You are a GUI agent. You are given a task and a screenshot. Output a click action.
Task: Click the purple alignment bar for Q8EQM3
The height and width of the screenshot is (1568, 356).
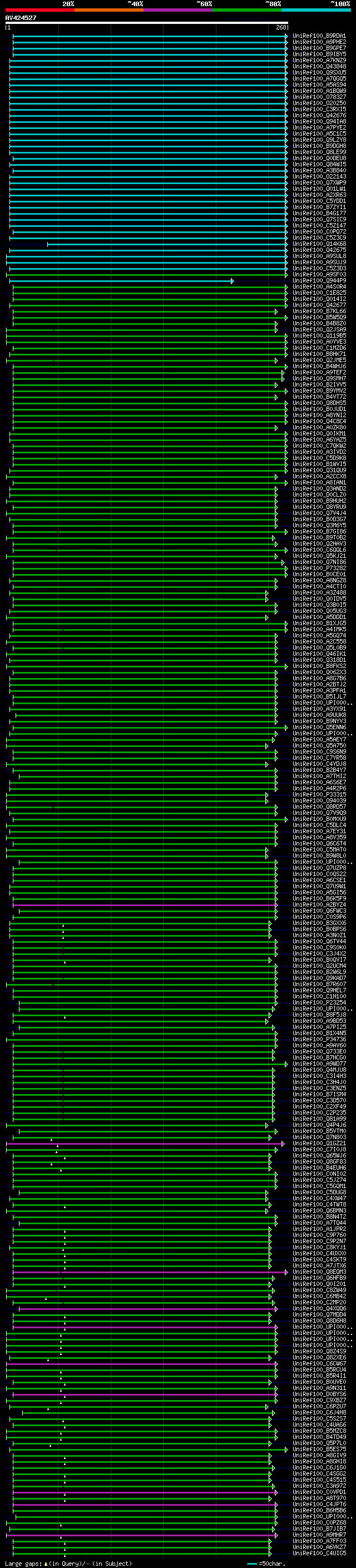pyautogui.click(x=150, y=1272)
